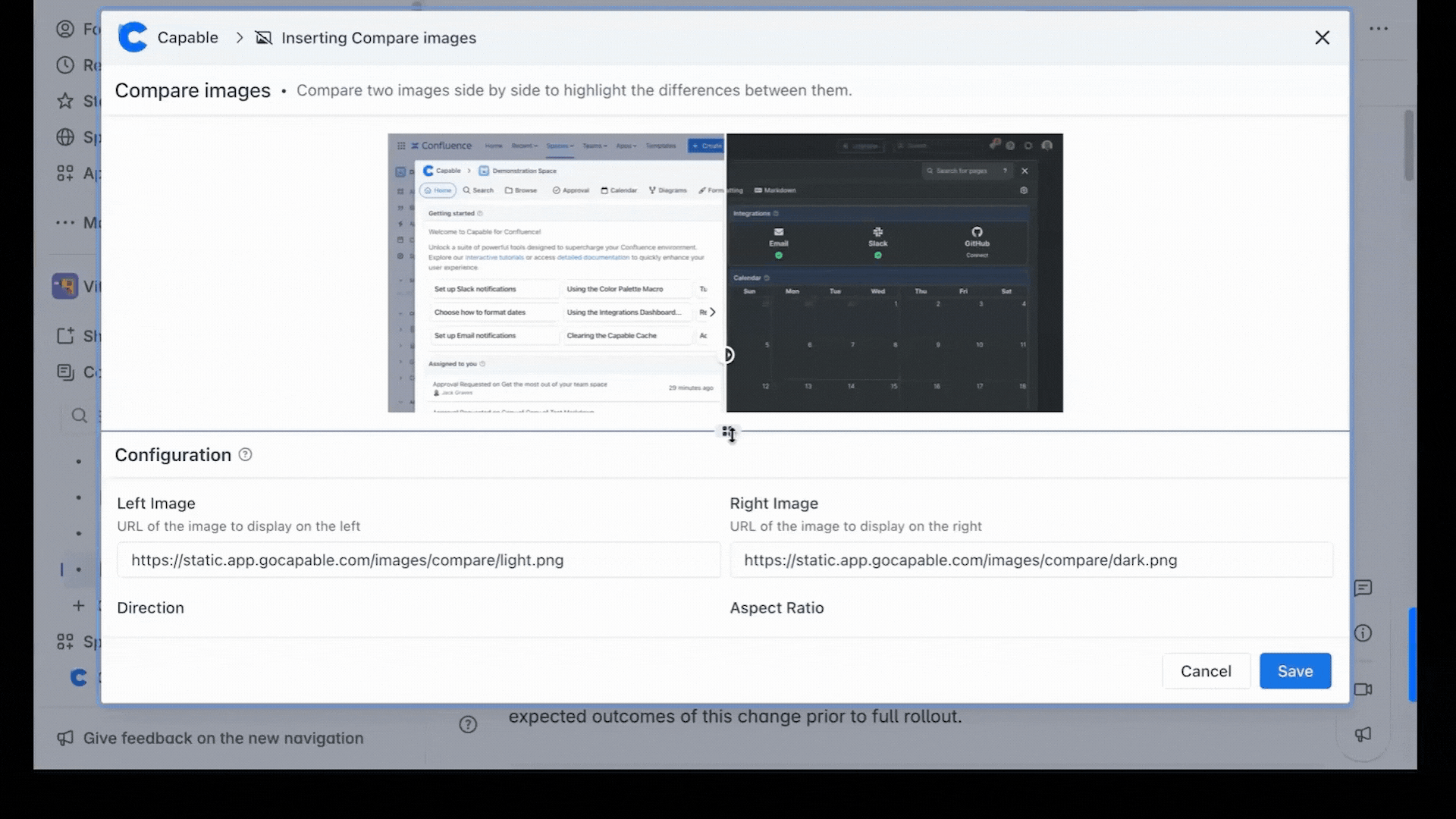The image size is (1456, 819).
Task: Click the image comparison slider handle
Action: (726, 355)
